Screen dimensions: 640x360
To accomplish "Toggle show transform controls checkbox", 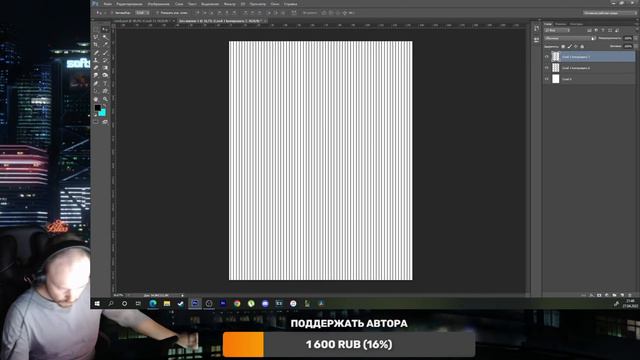I will (157, 13).
